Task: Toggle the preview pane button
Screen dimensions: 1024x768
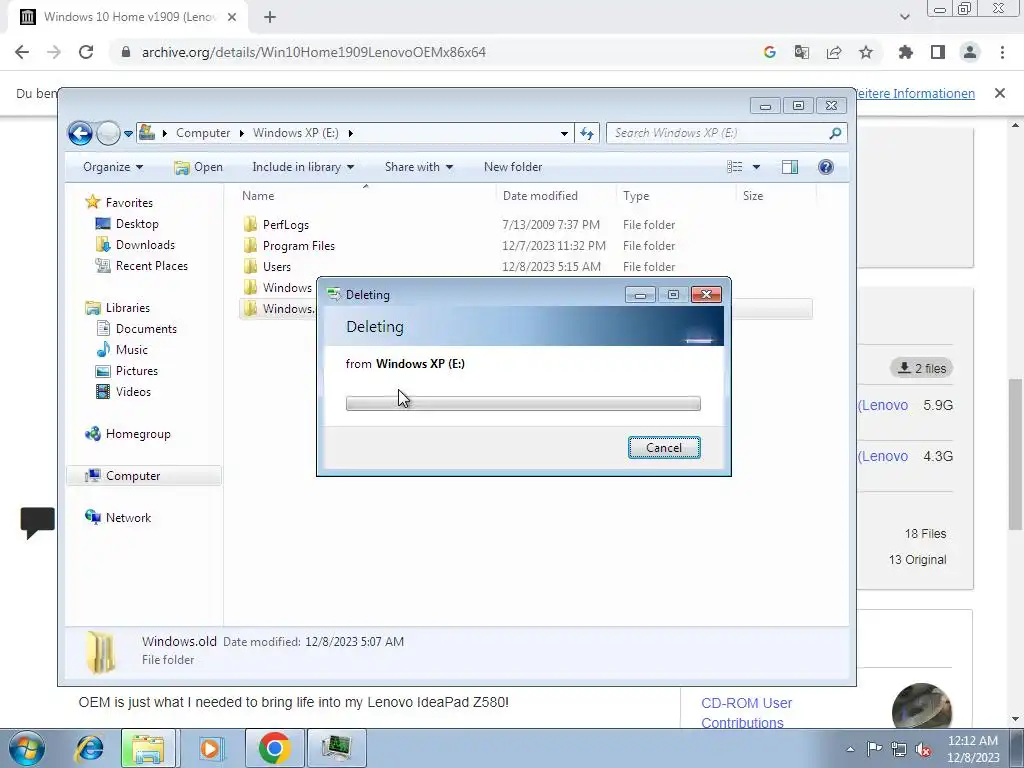Action: point(790,167)
